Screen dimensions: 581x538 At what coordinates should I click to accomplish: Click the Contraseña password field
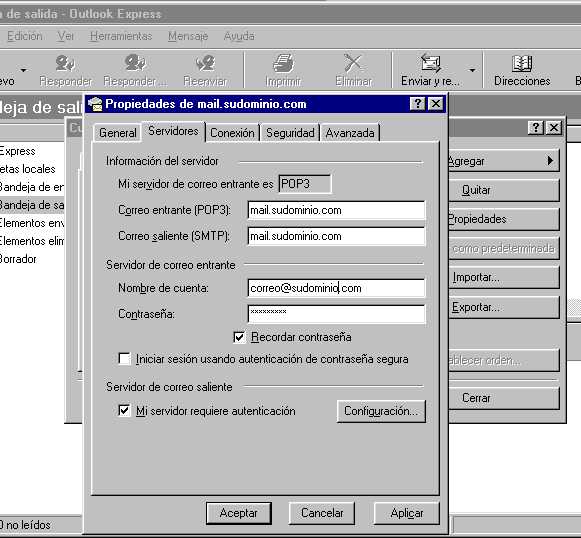[336, 314]
